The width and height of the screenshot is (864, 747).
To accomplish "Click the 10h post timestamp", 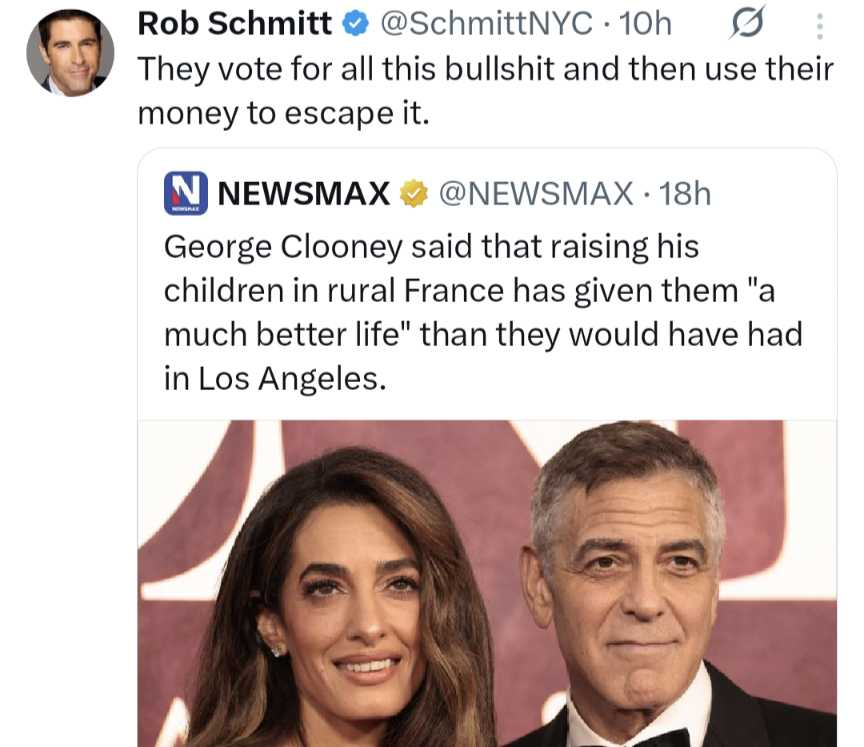I will 647,24.
